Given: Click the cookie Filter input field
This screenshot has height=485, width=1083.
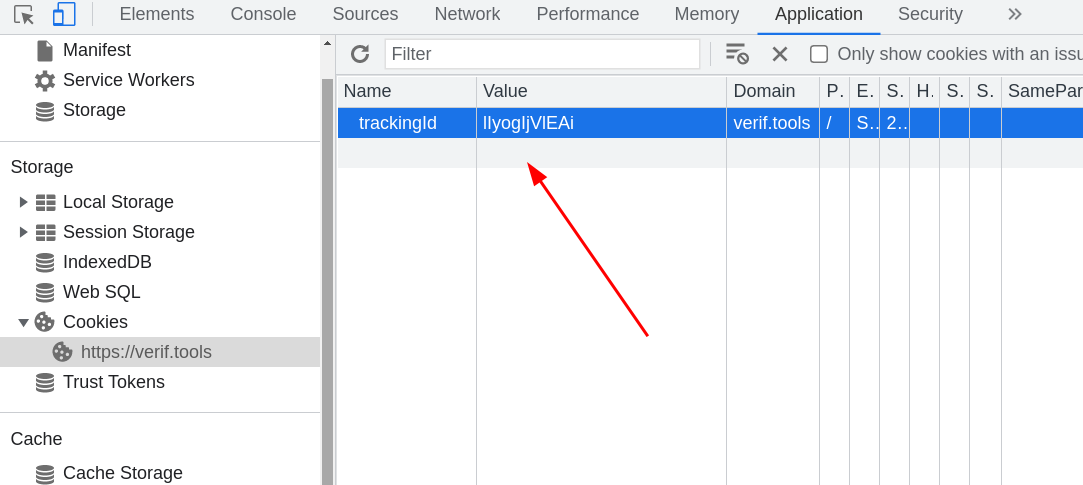Looking at the screenshot, I should (x=542, y=54).
